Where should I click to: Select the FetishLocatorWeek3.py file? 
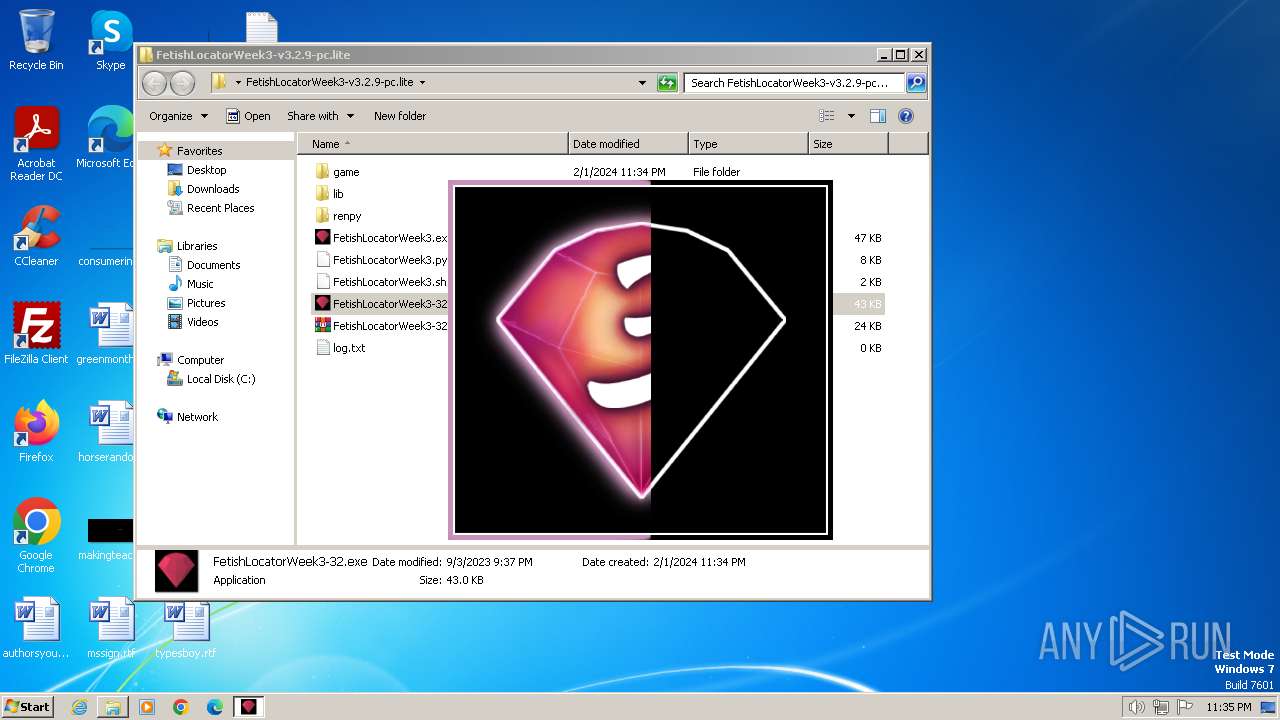381,260
